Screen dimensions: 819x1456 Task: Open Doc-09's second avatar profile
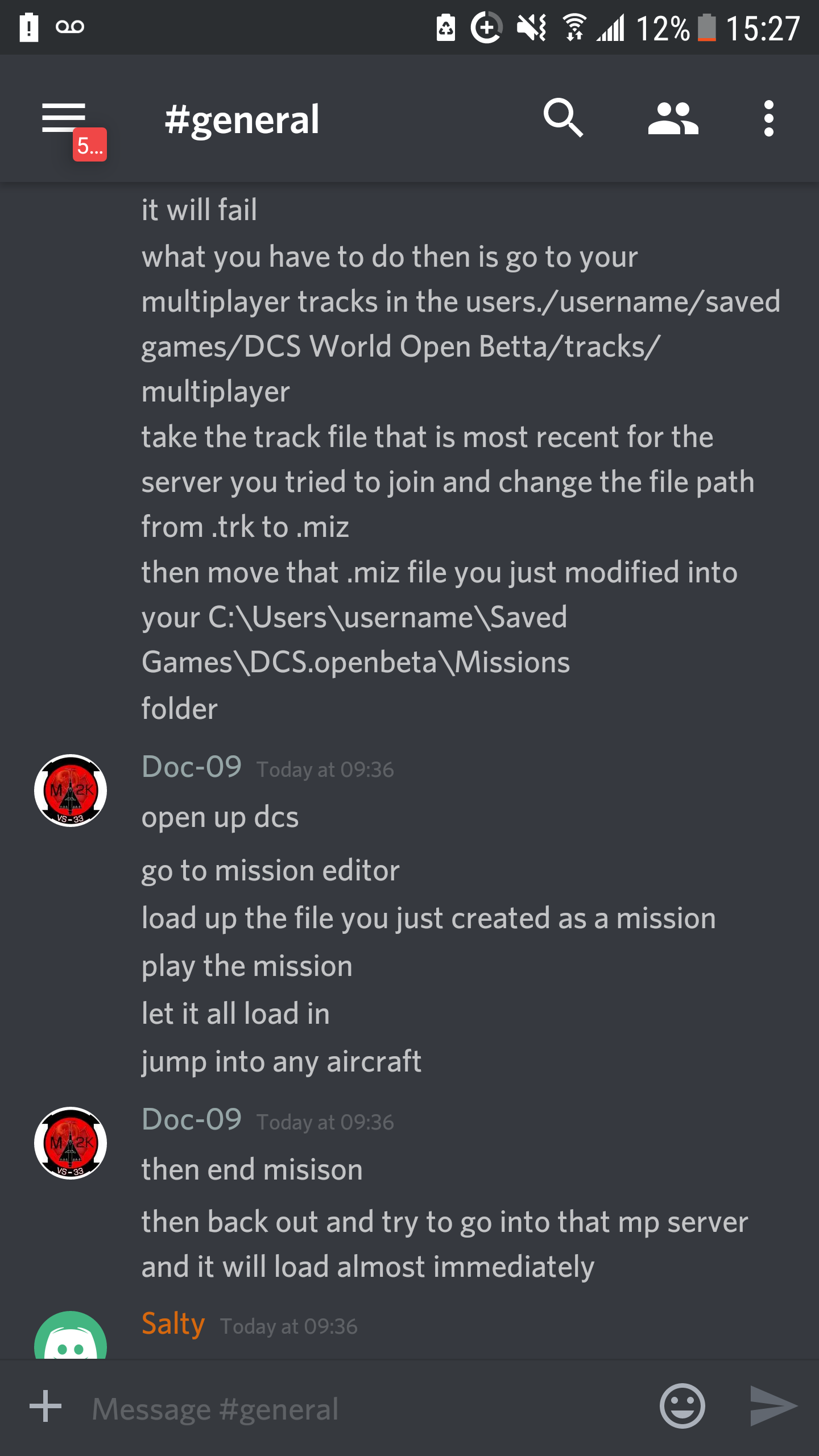(x=71, y=1143)
